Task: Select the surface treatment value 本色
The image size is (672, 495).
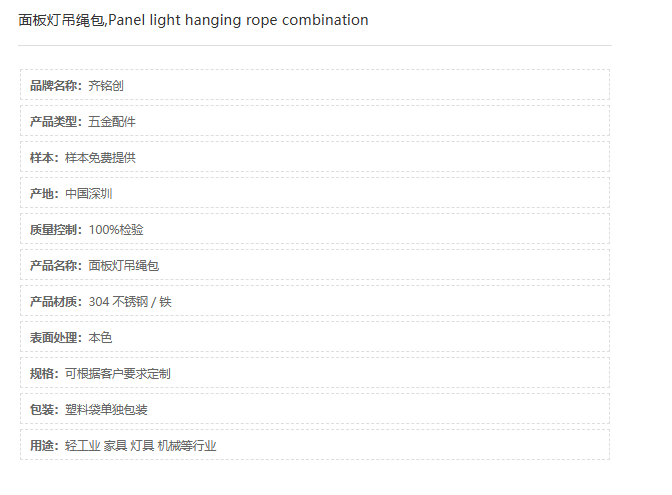Action: coord(100,338)
